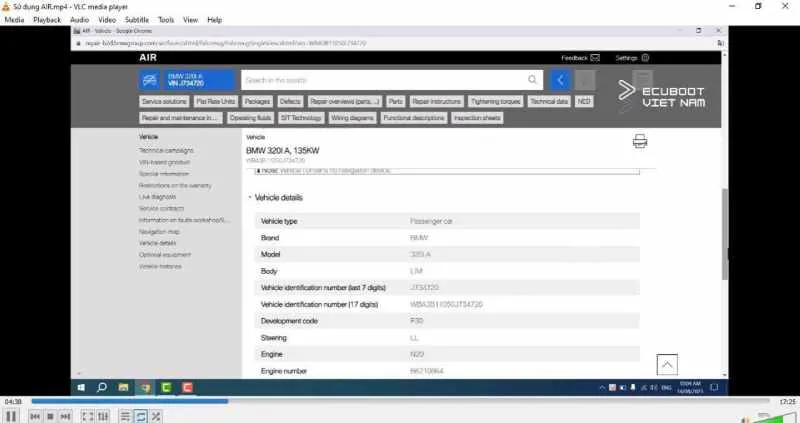Open the Wiring diagrams category
This screenshot has height=423, width=800.
[x=353, y=118]
